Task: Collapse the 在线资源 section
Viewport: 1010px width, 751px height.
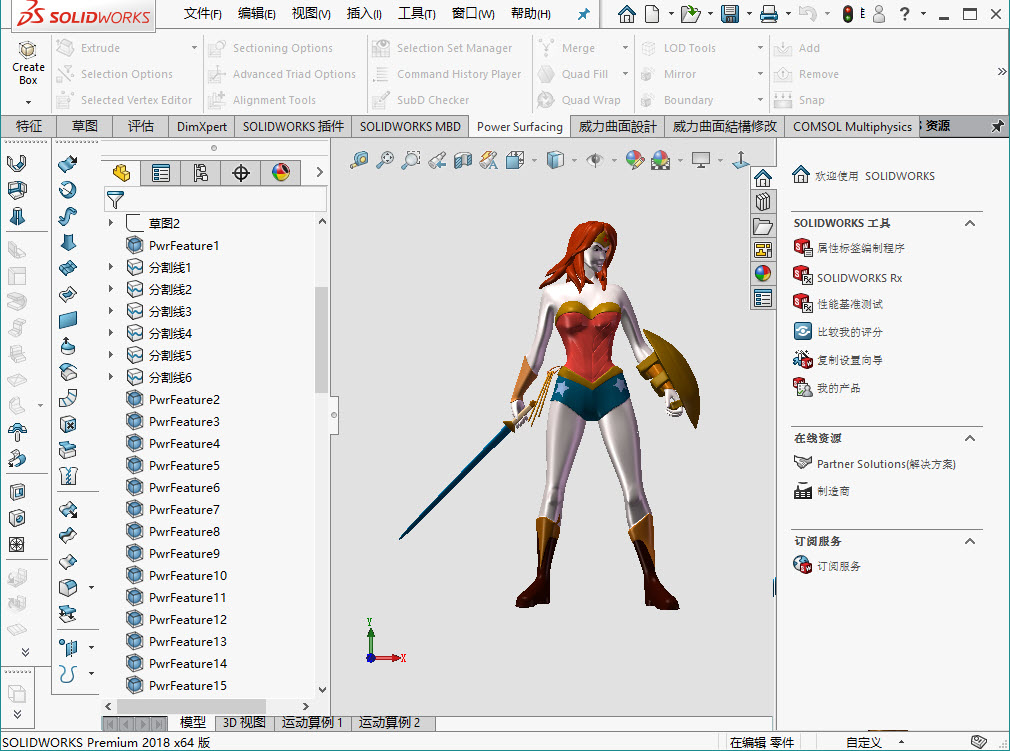Action: [x=969, y=438]
